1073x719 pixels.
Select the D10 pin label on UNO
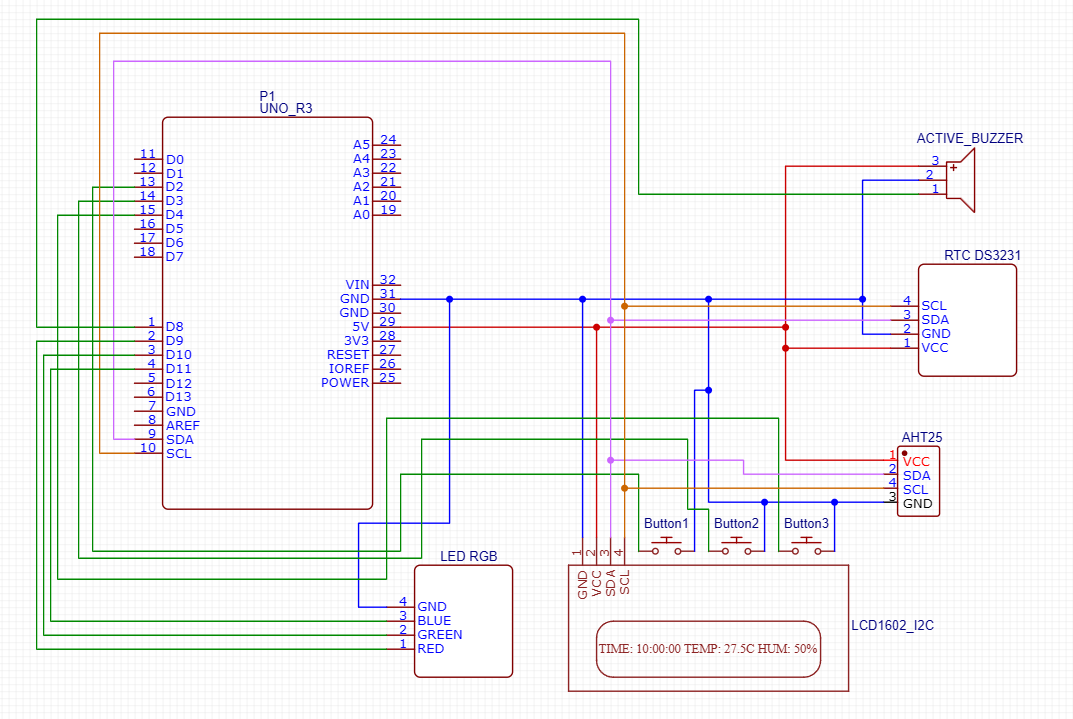click(x=179, y=354)
